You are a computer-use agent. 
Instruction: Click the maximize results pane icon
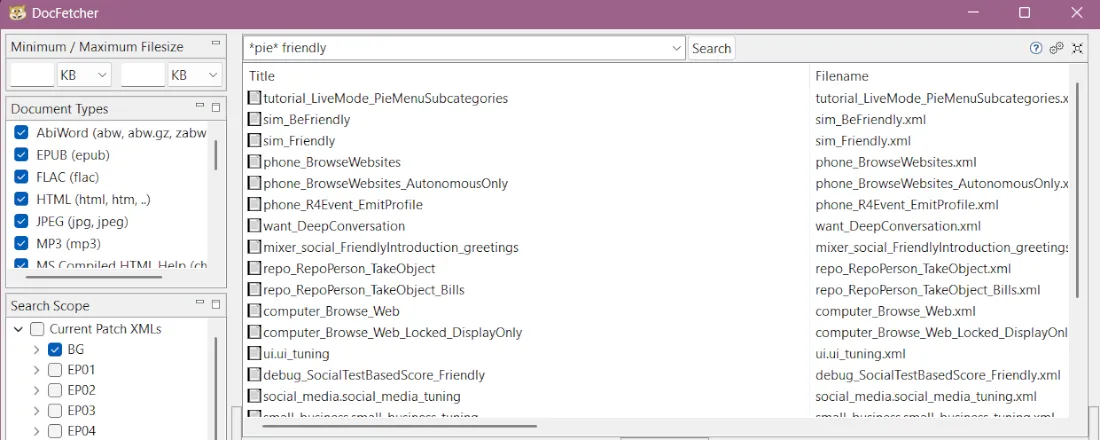coord(1078,48)
